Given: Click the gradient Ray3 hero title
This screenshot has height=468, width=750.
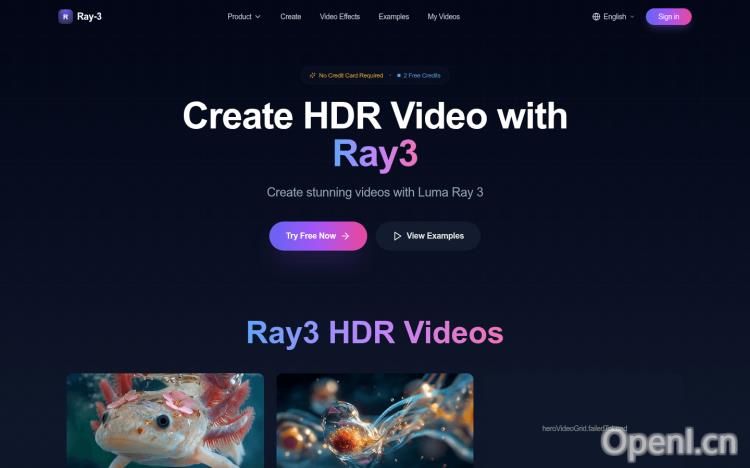Looking at the screenshot, I should click(x=375, y=155).
